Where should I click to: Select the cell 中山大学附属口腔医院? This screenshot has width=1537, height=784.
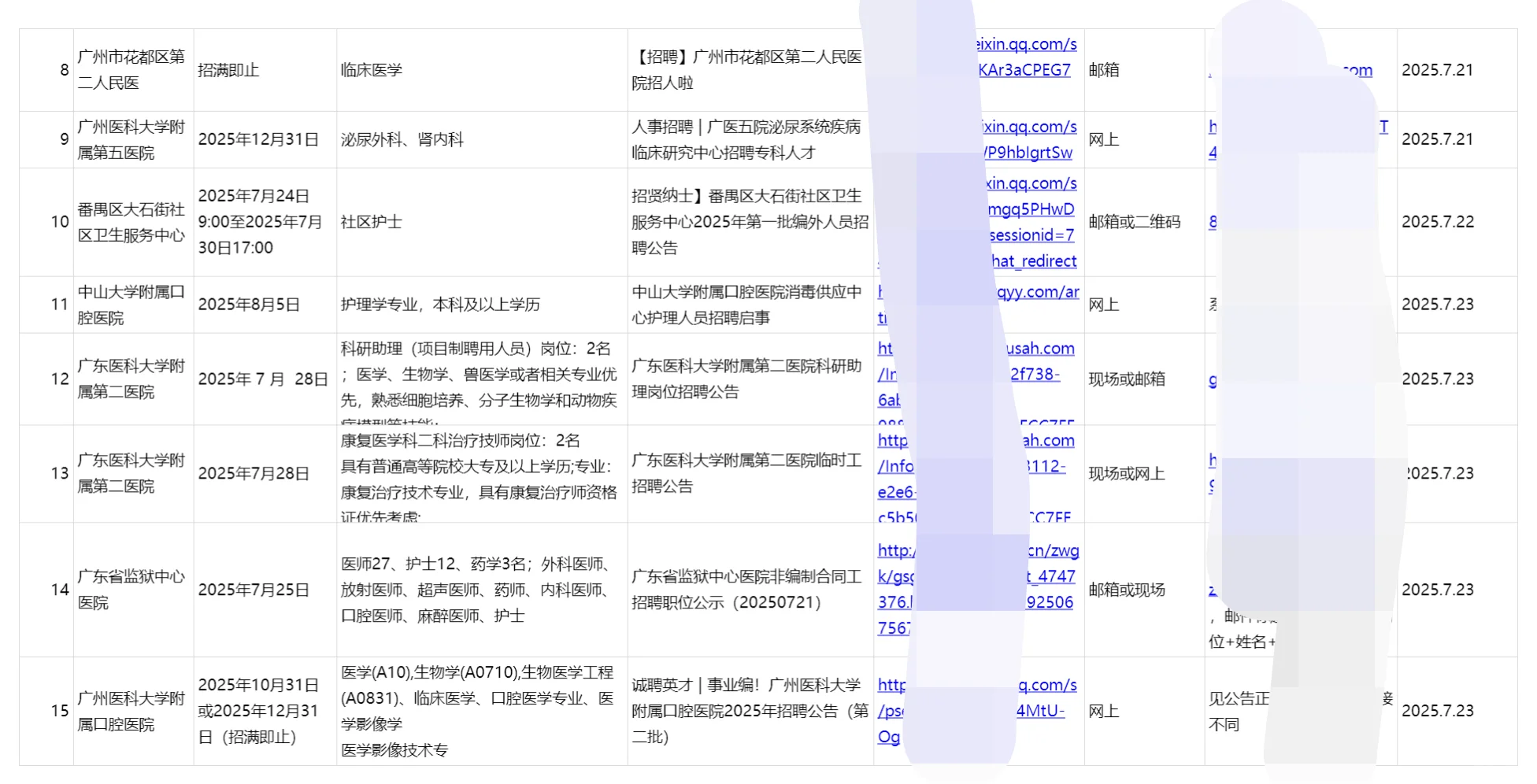tap(133, 305)
